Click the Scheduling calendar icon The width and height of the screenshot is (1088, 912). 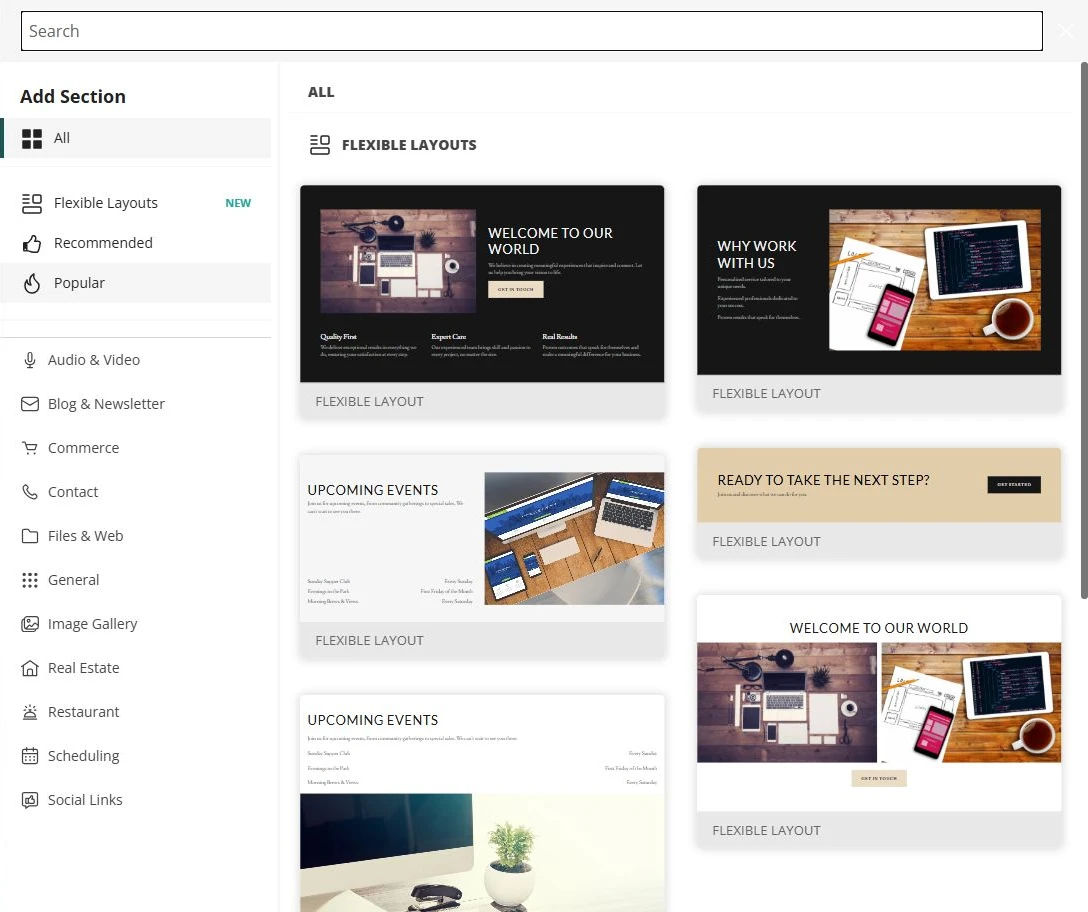coord(30,756)
